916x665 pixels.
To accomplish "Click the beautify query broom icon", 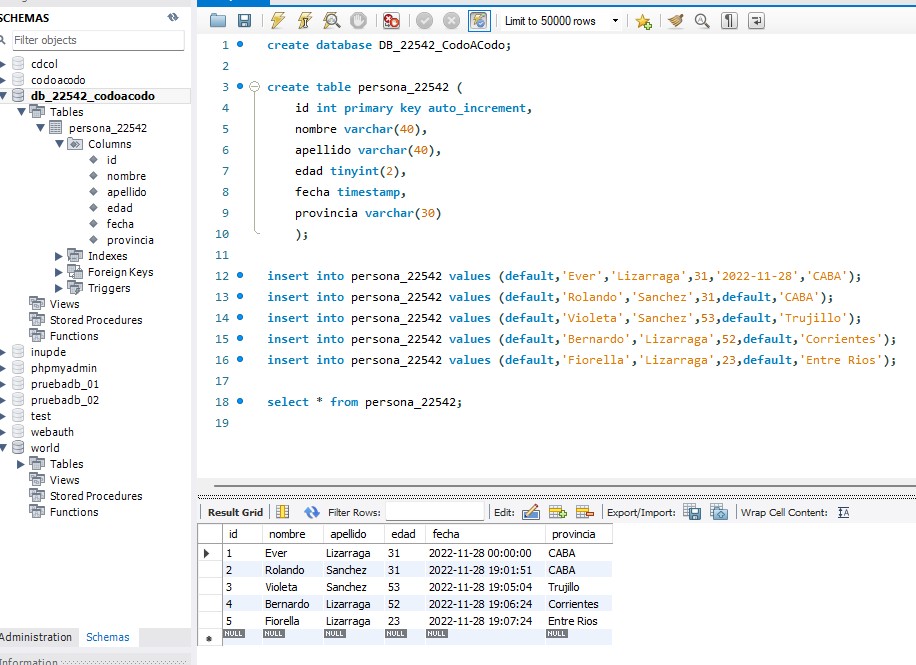I will tap(675, 21).
